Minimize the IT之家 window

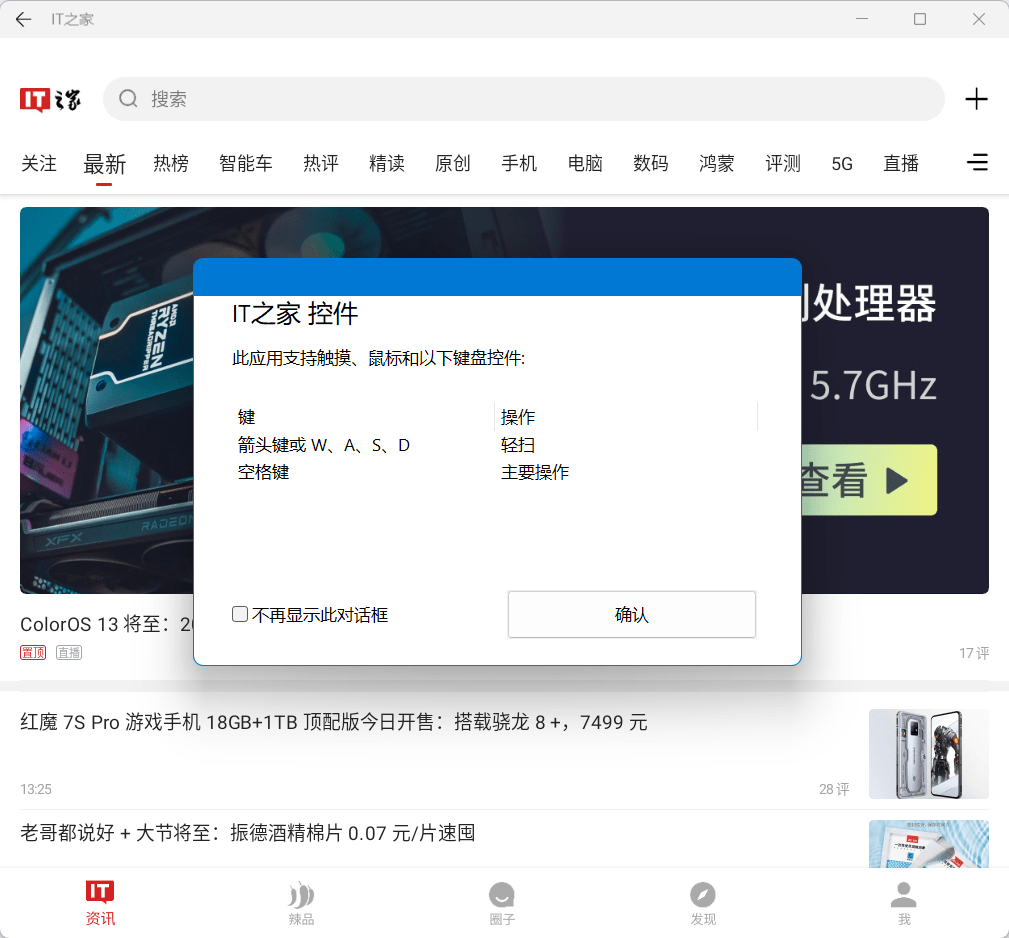pyautogui.click(x=862, y=19)
